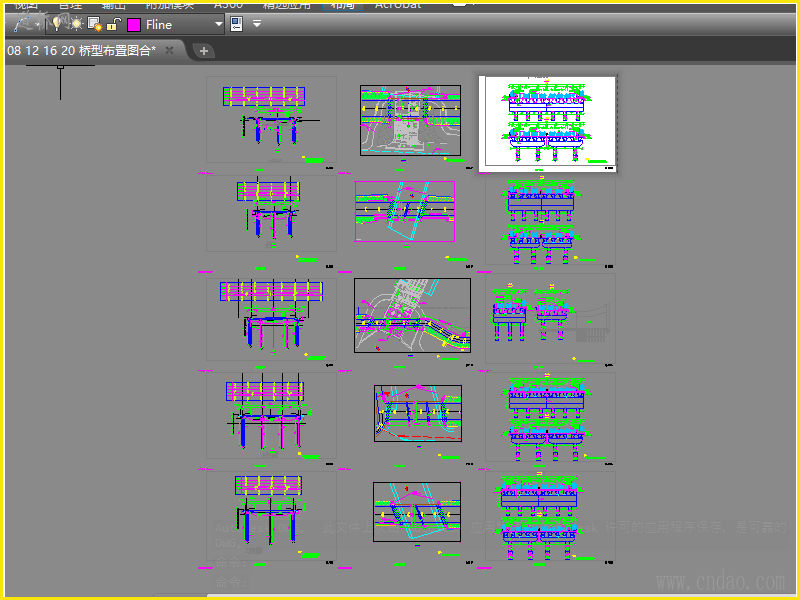Image resolution: width=800 pixels, height=600 pixels.
Task: Select the fourth-row left bridge elevation sheet
Action: coord(271,415)
